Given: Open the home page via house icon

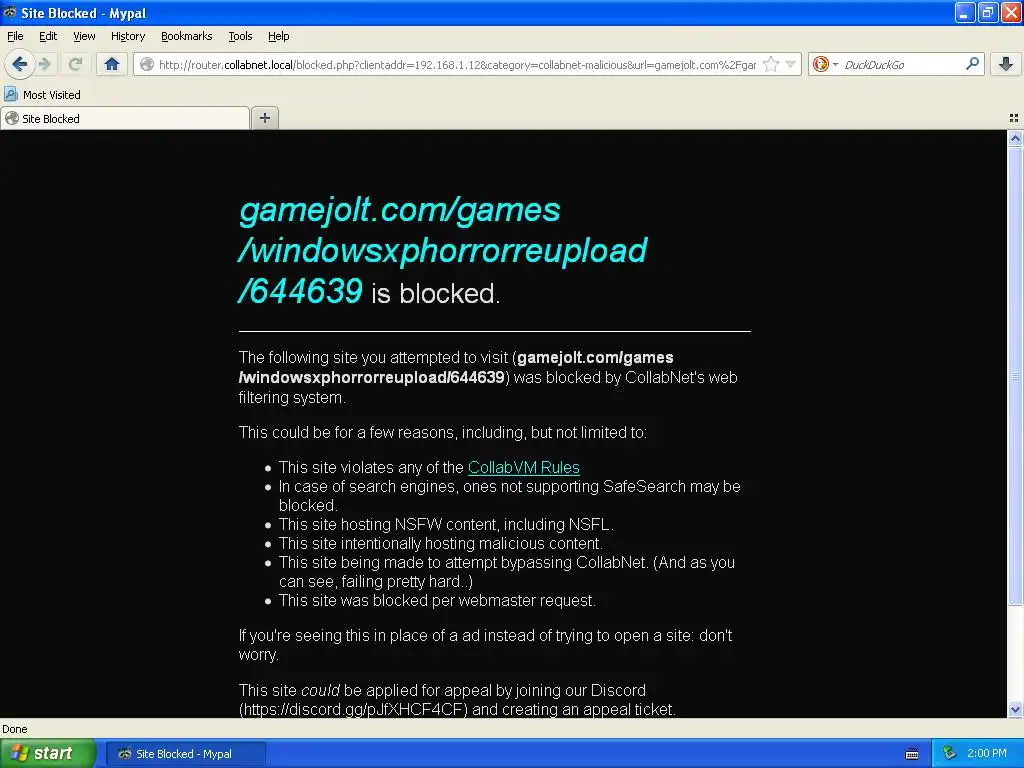Looking at the screenshot, I should coord(112,64).
